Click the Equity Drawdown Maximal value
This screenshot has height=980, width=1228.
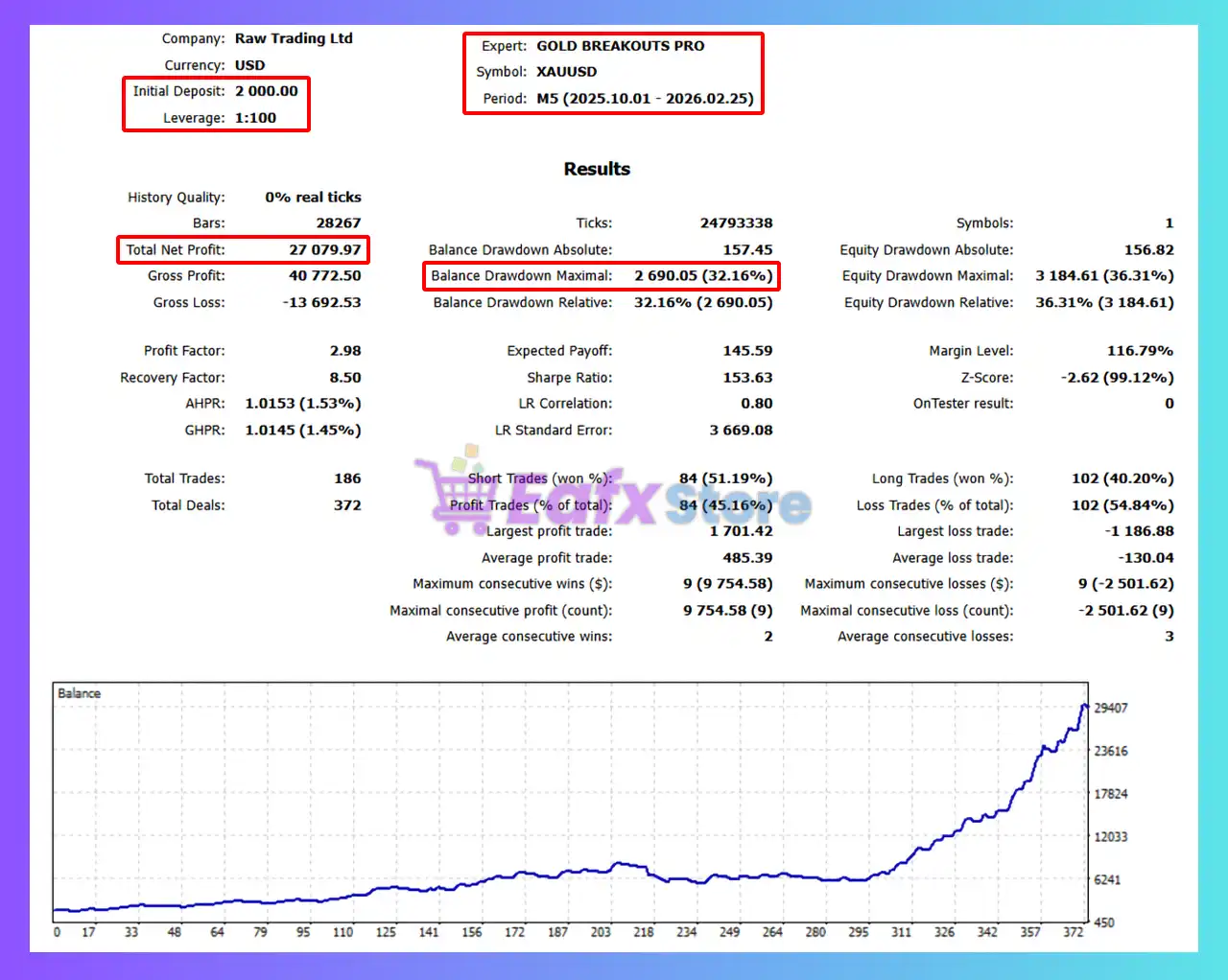(1104, 276)
